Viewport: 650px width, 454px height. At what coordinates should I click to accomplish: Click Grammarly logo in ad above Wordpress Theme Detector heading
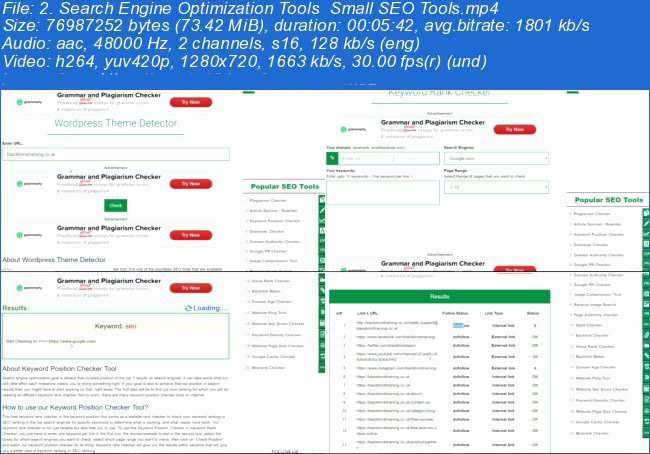coord(29,102)
